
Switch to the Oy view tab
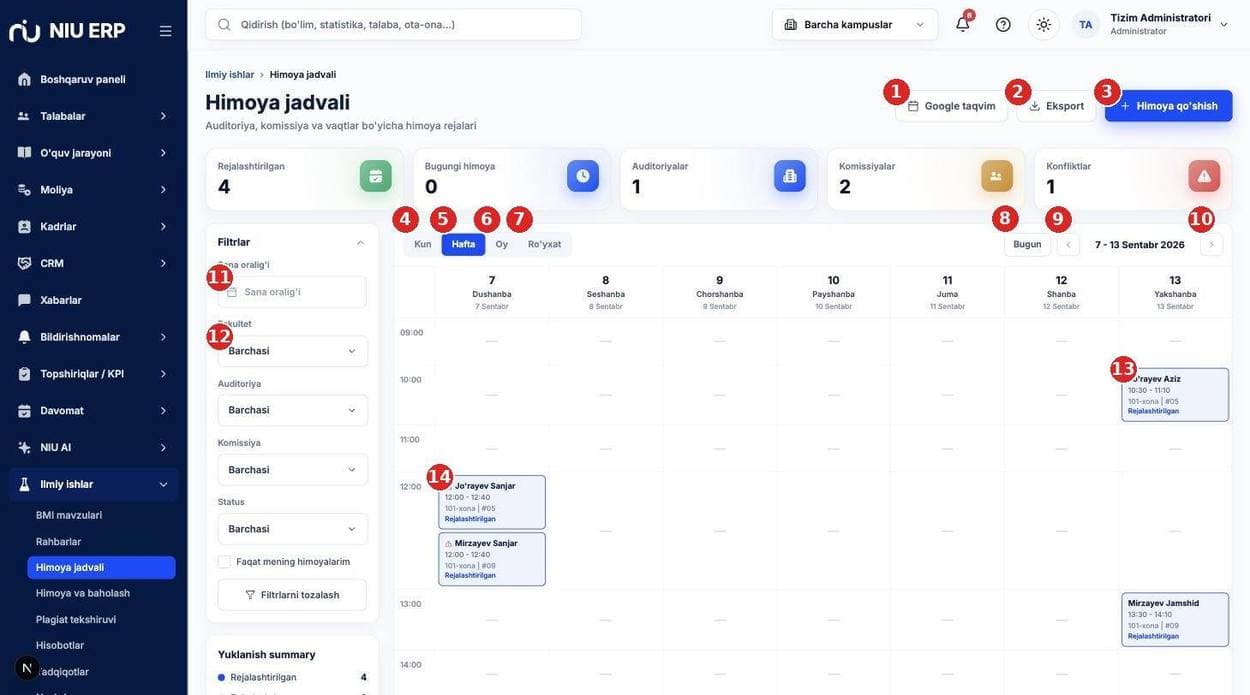point(502,244)
